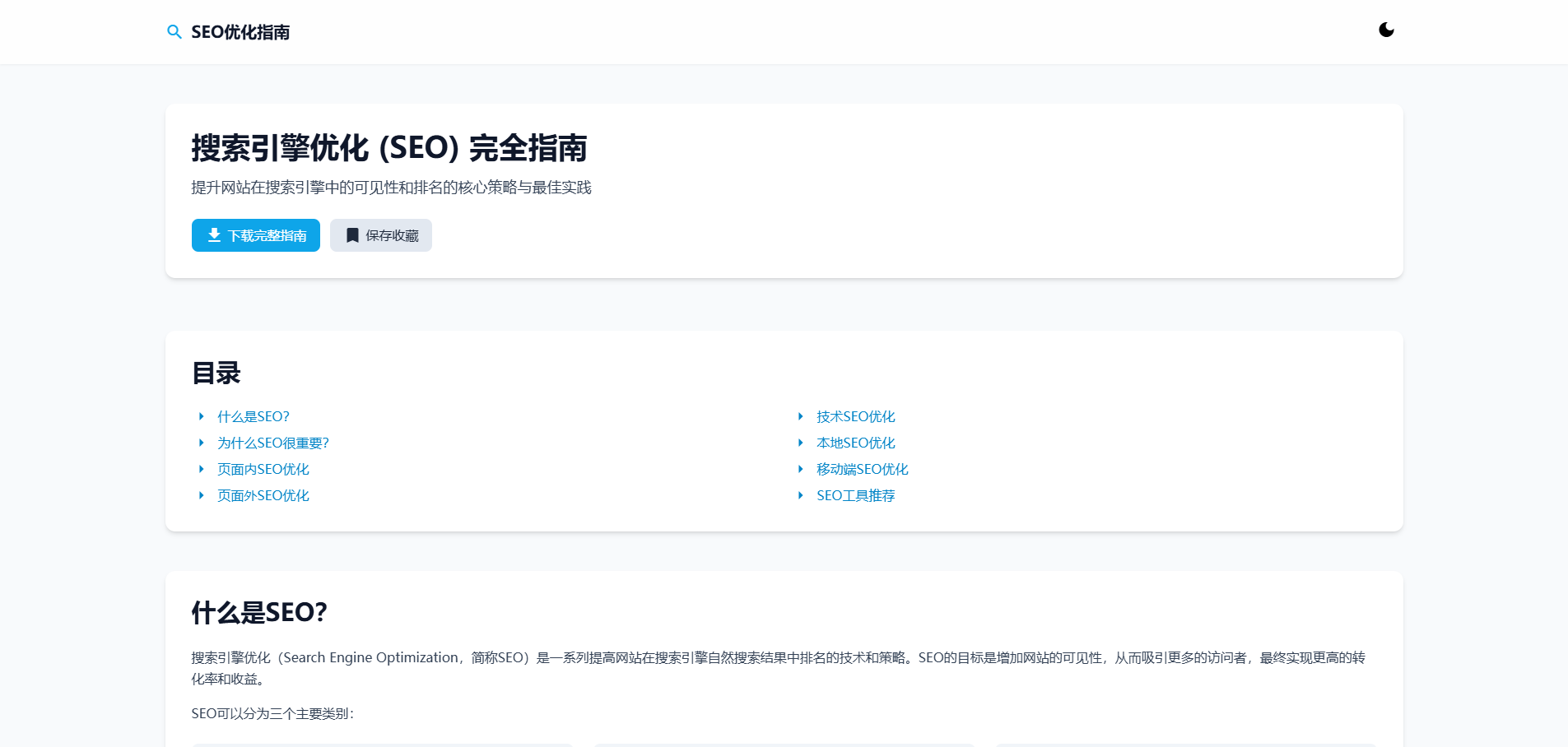The image size is (1568, 747).
Task: Select the 本地SEO优化 contents entry
Action: coord(855,443)
